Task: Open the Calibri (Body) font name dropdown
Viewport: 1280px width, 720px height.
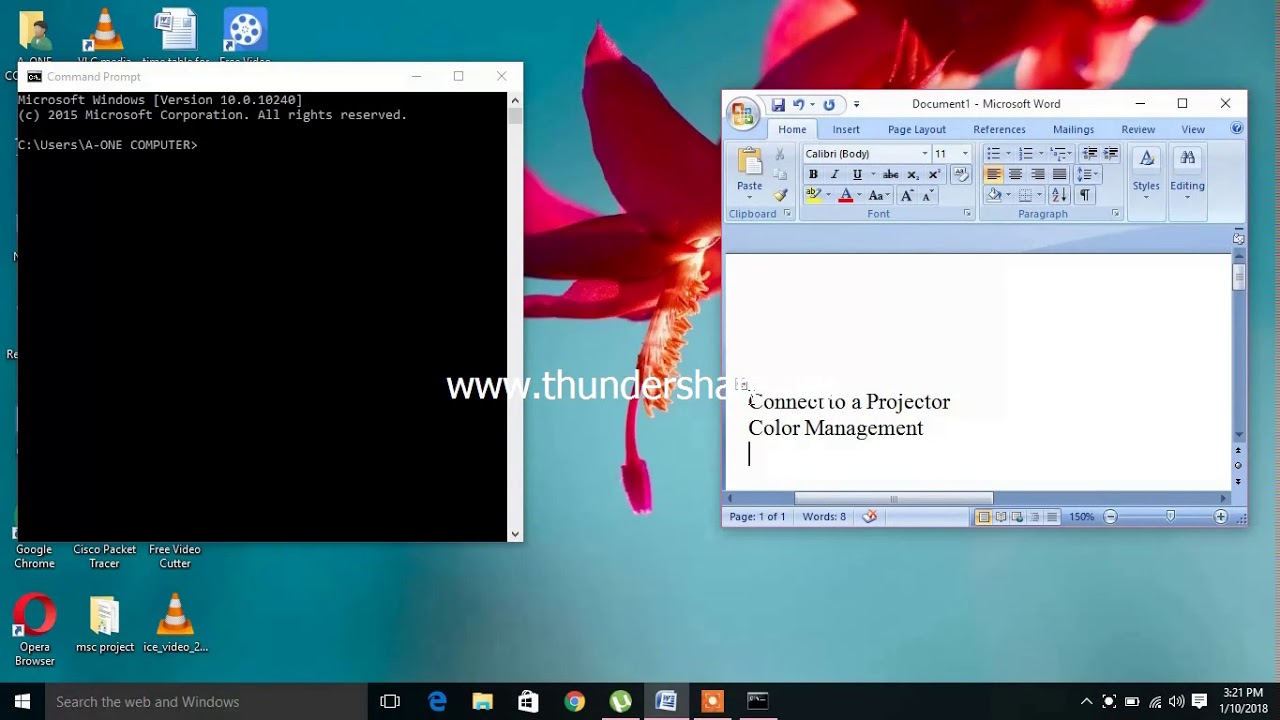Action: pos(925,154)
